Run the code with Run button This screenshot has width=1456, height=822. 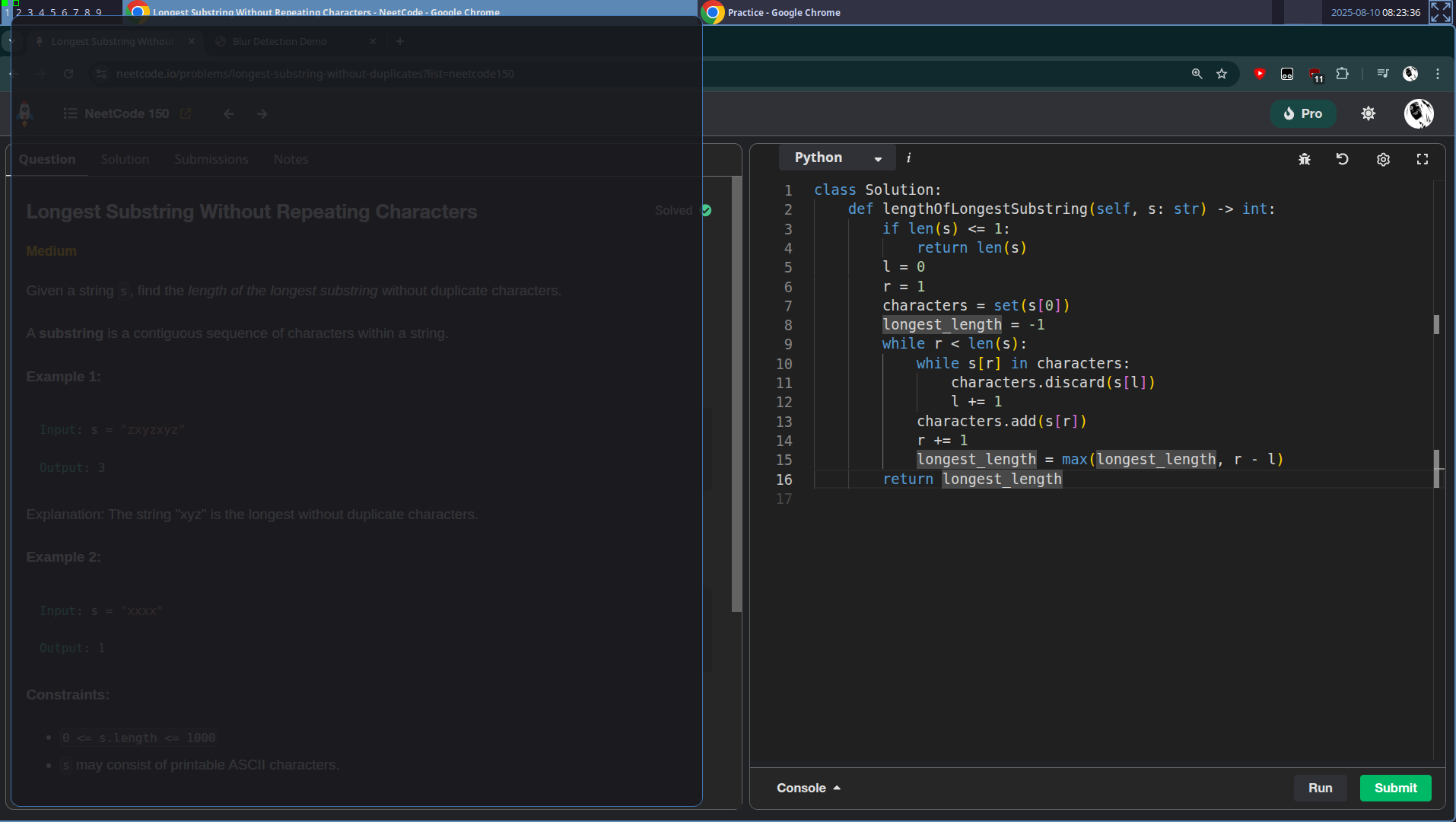click(1320, 788)
